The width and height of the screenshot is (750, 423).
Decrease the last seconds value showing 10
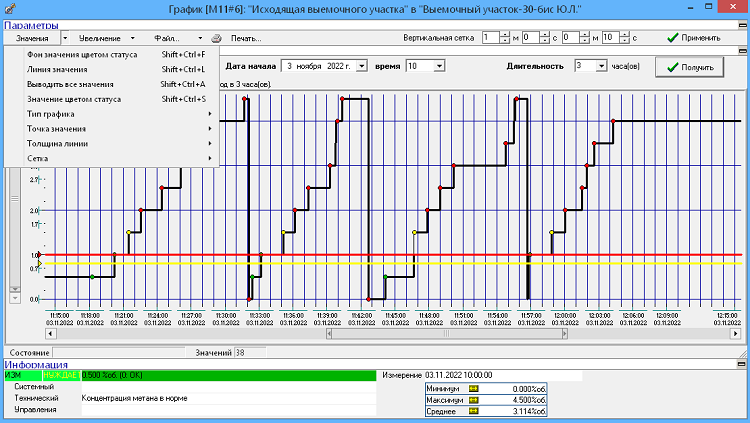624,41
